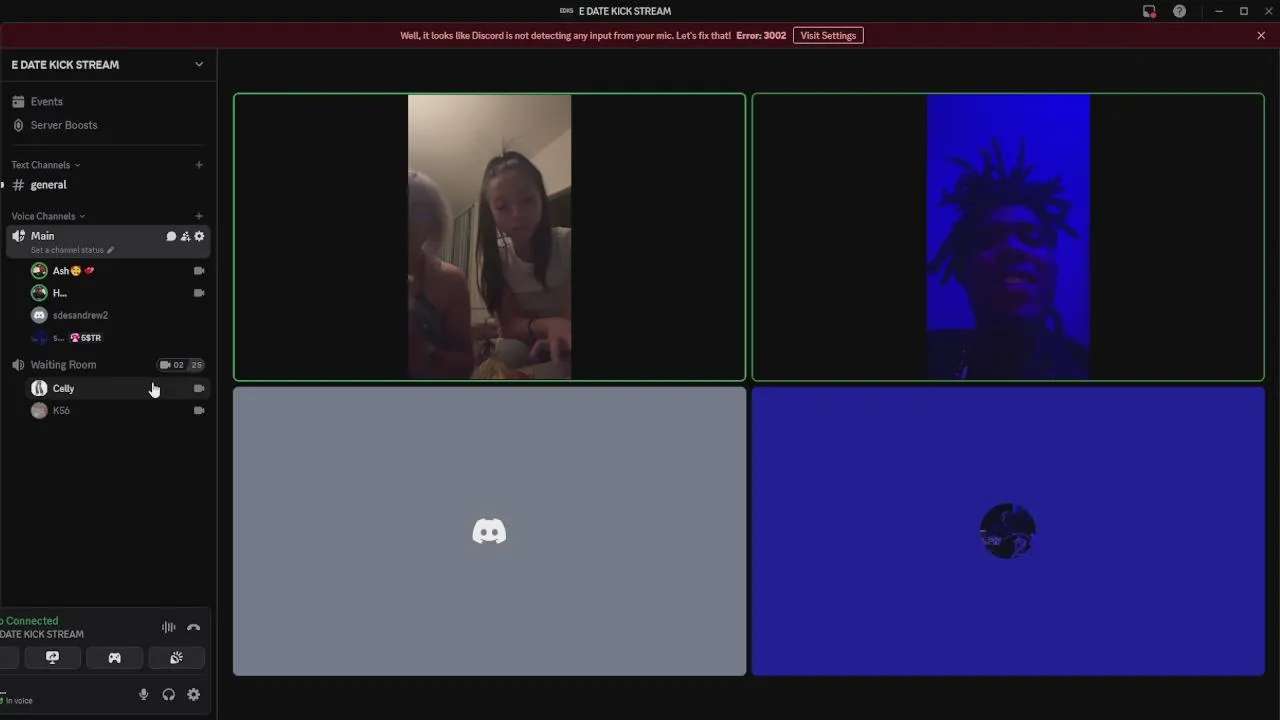Viewport: 1280px width, 720px height.
Task: Set a channel status for Main
Action: [x=72, y=250]
